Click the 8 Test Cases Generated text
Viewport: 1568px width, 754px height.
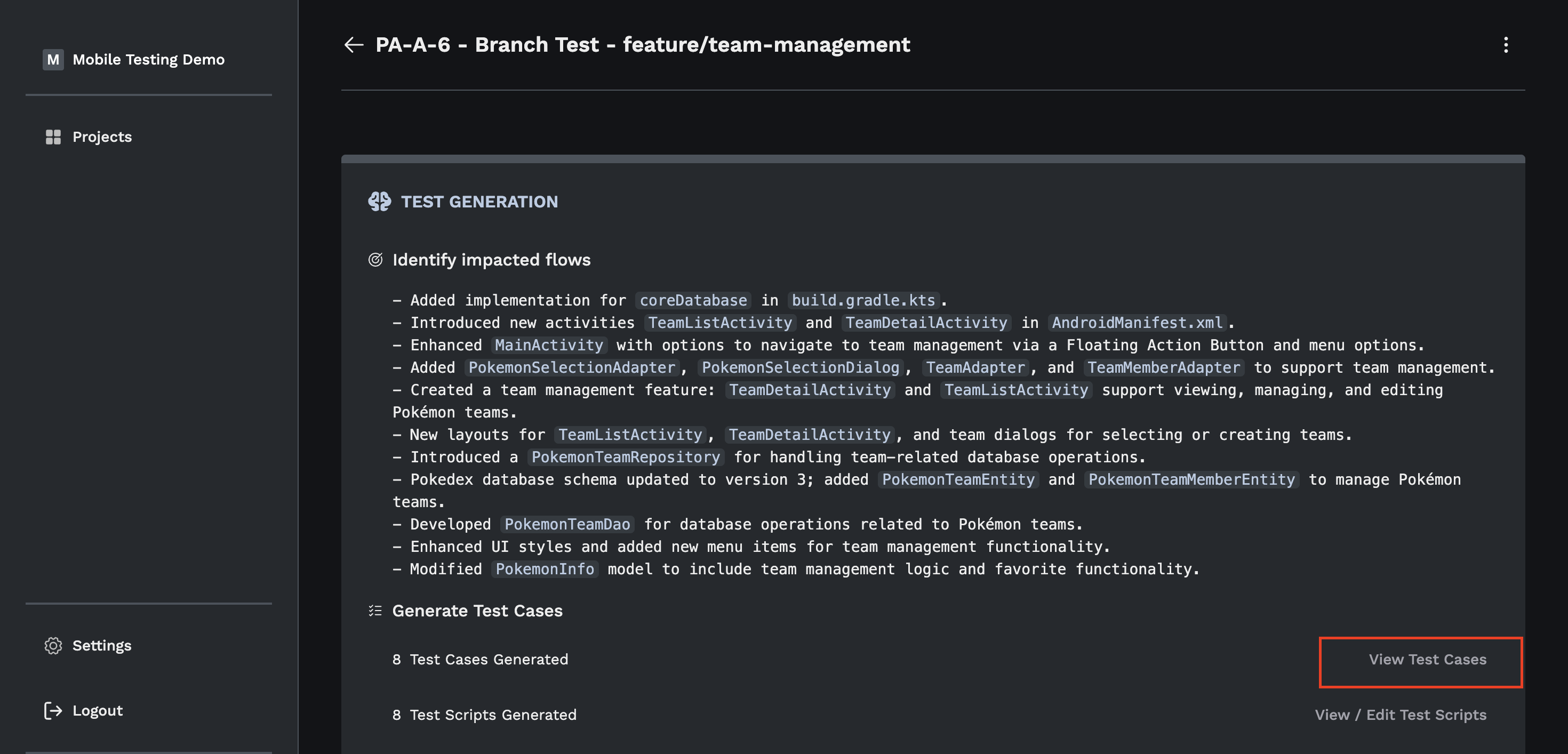480,660
